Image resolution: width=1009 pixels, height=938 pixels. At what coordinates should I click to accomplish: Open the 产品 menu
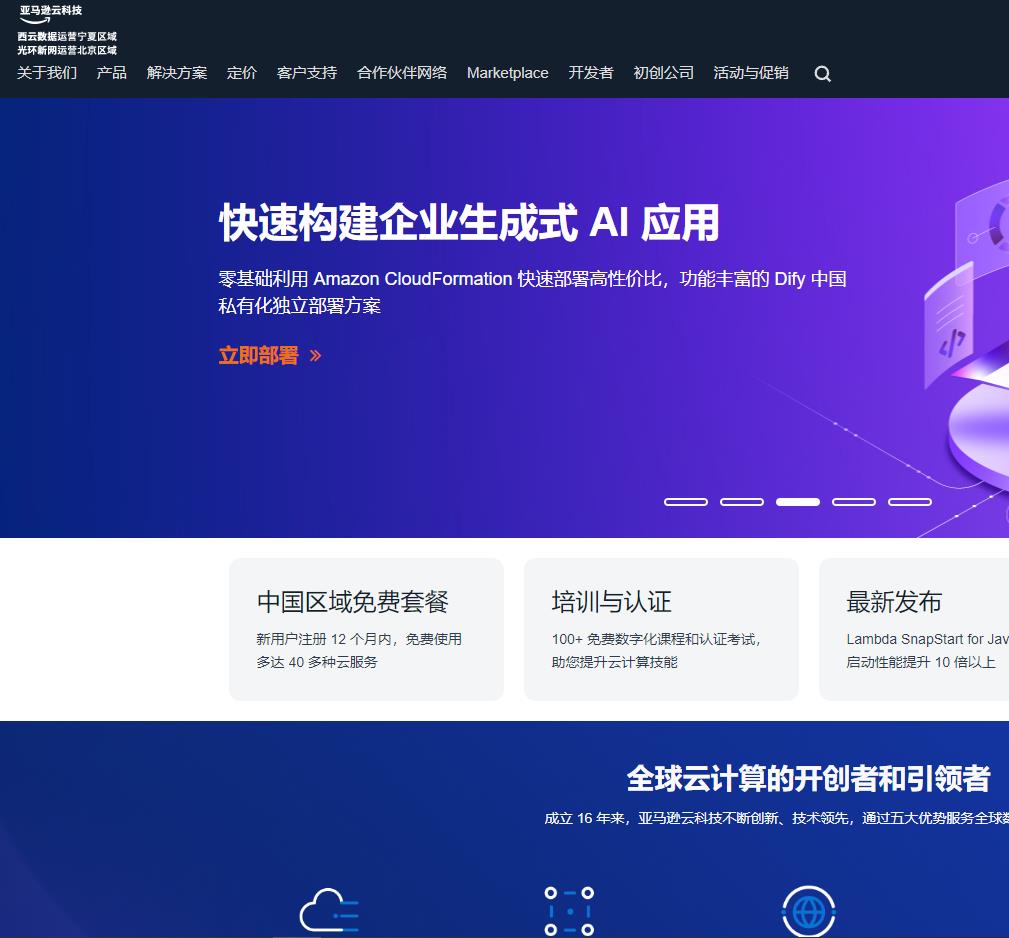pos(111,73)
